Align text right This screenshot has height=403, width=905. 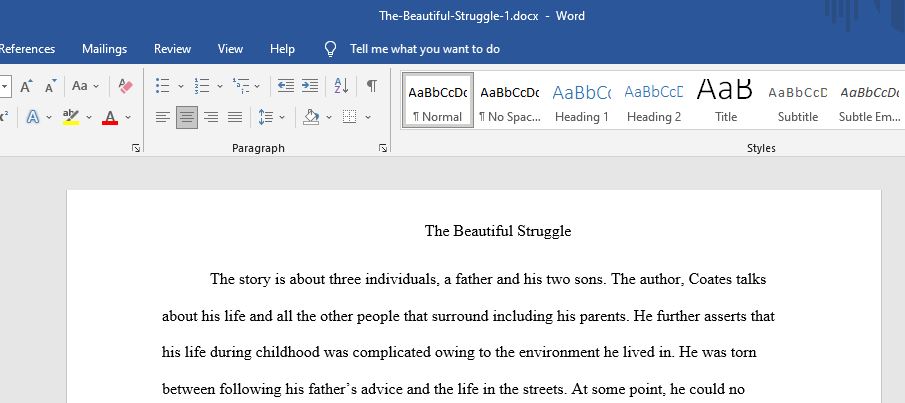211,117
